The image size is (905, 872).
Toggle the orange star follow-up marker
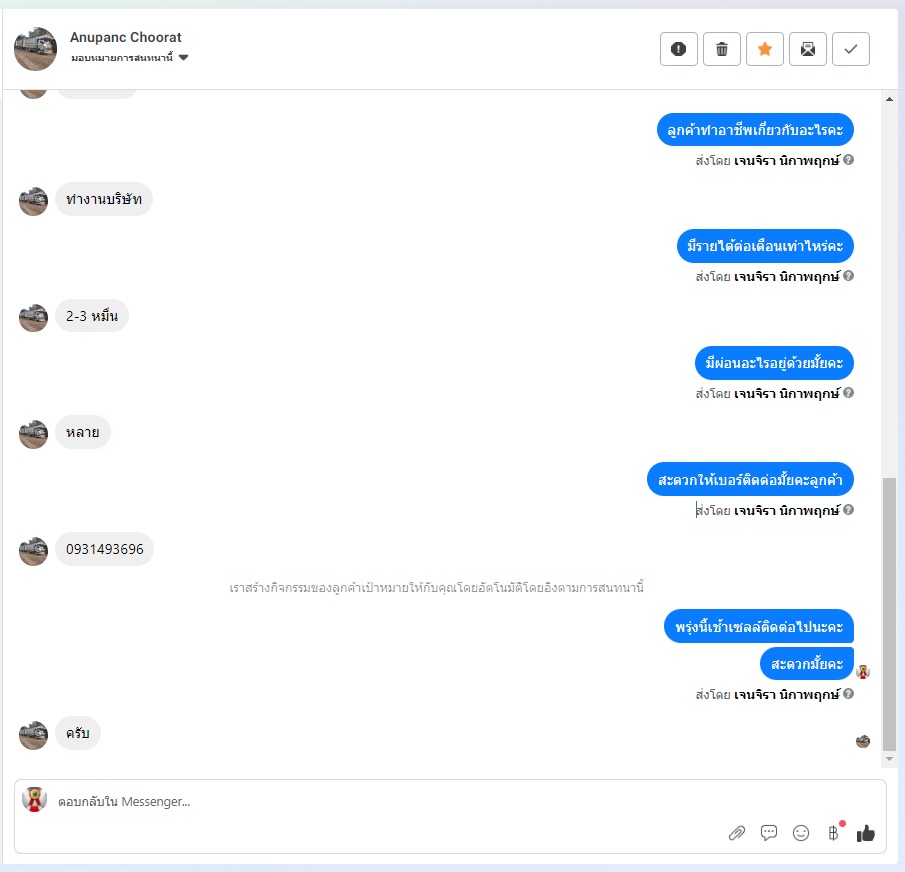(765, 49)
